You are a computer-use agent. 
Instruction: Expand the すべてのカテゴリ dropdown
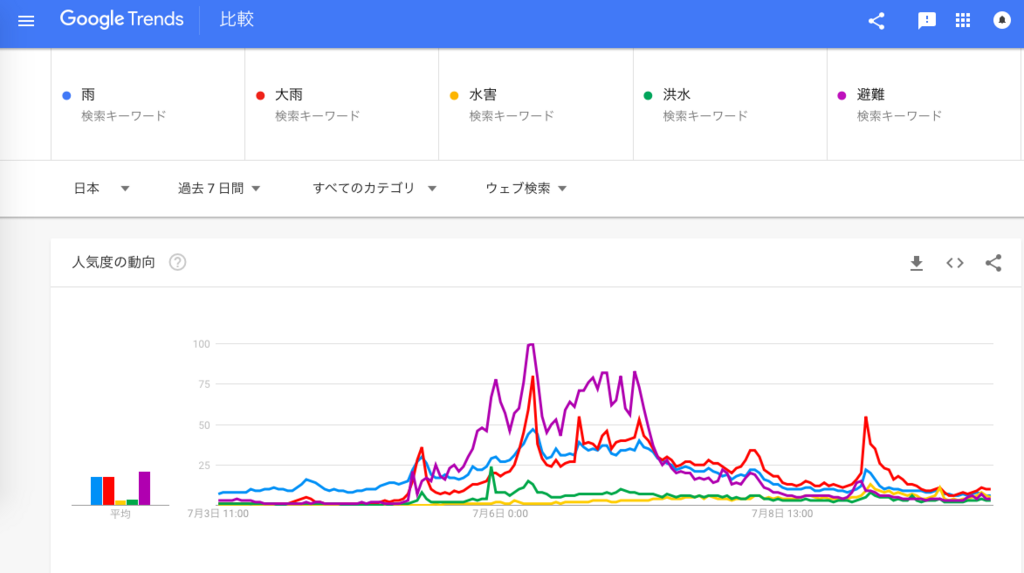[374, 188]
